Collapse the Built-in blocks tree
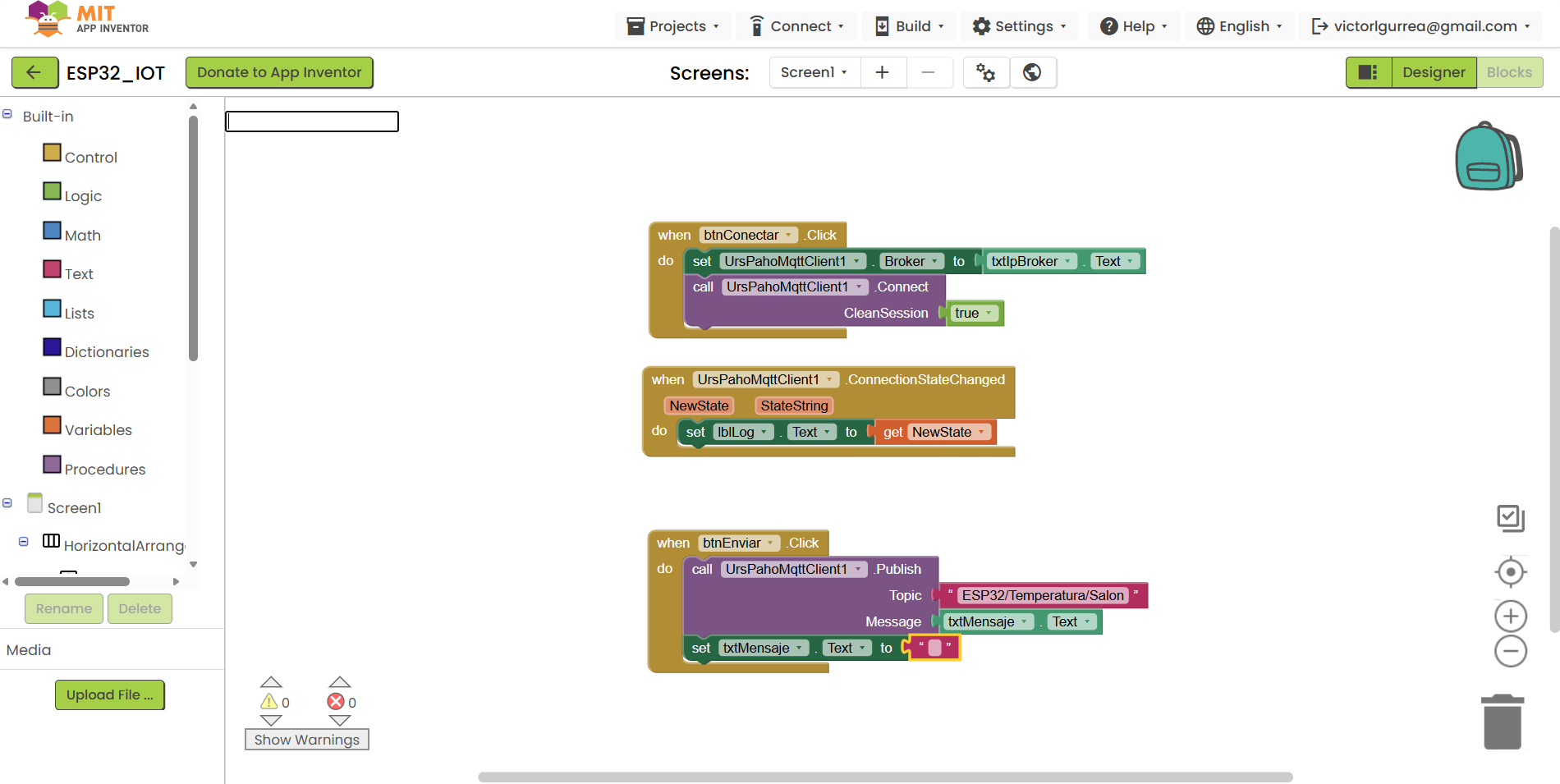Viewport: 1560px width, 784px height. click(x=7, y=115)
